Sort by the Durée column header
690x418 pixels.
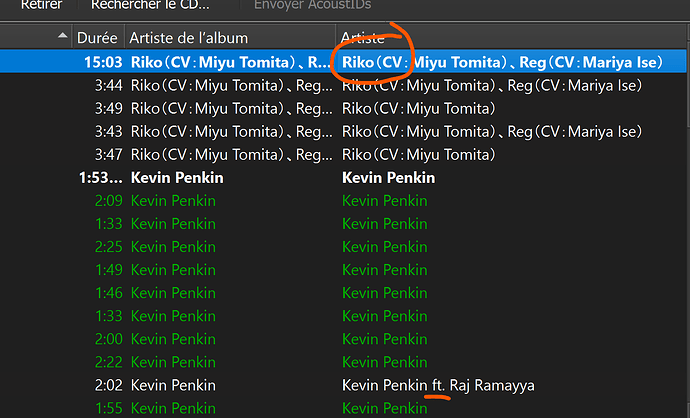97,39
